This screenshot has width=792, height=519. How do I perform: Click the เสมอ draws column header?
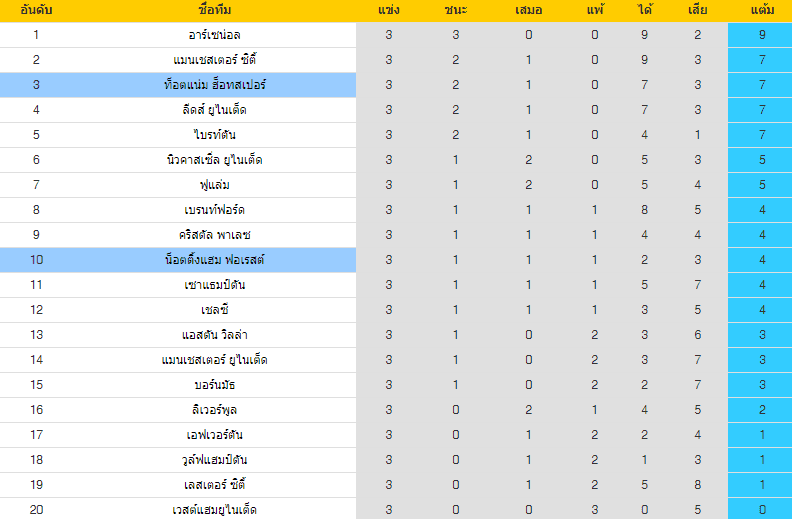pos(528,10)
